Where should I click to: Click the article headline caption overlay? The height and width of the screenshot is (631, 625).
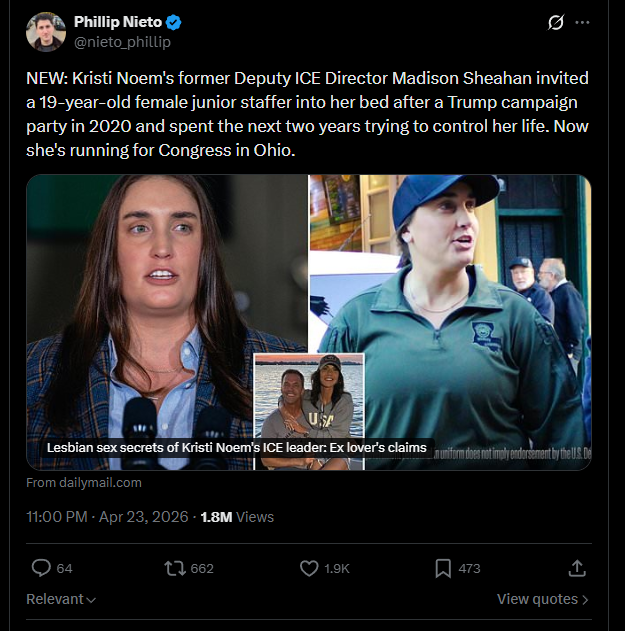[x=237, y=447]
